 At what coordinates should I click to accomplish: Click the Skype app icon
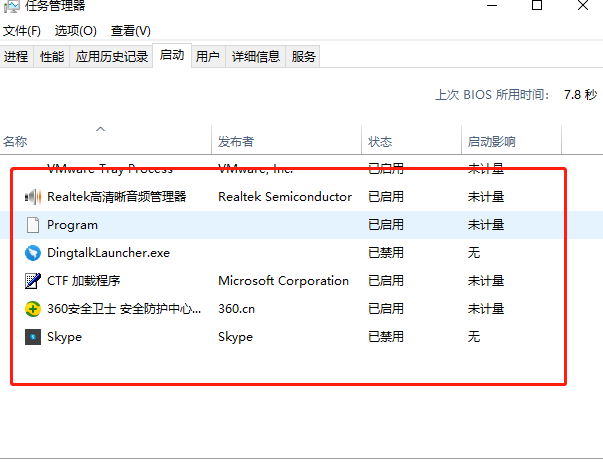33,337
